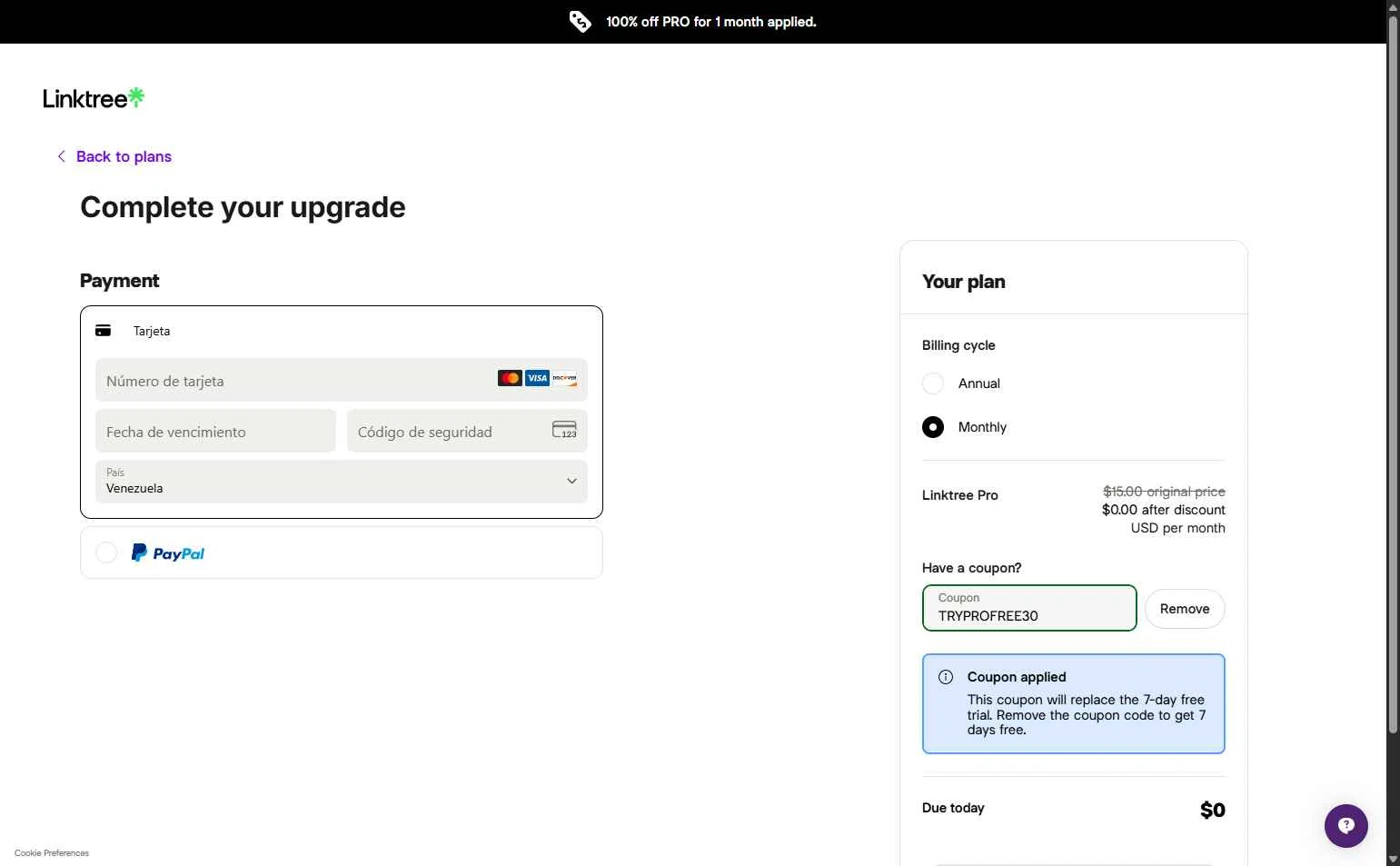1400x866 pixels.
Task: Click the page vertical scrollbar
Action: [x=1393, y=373]
